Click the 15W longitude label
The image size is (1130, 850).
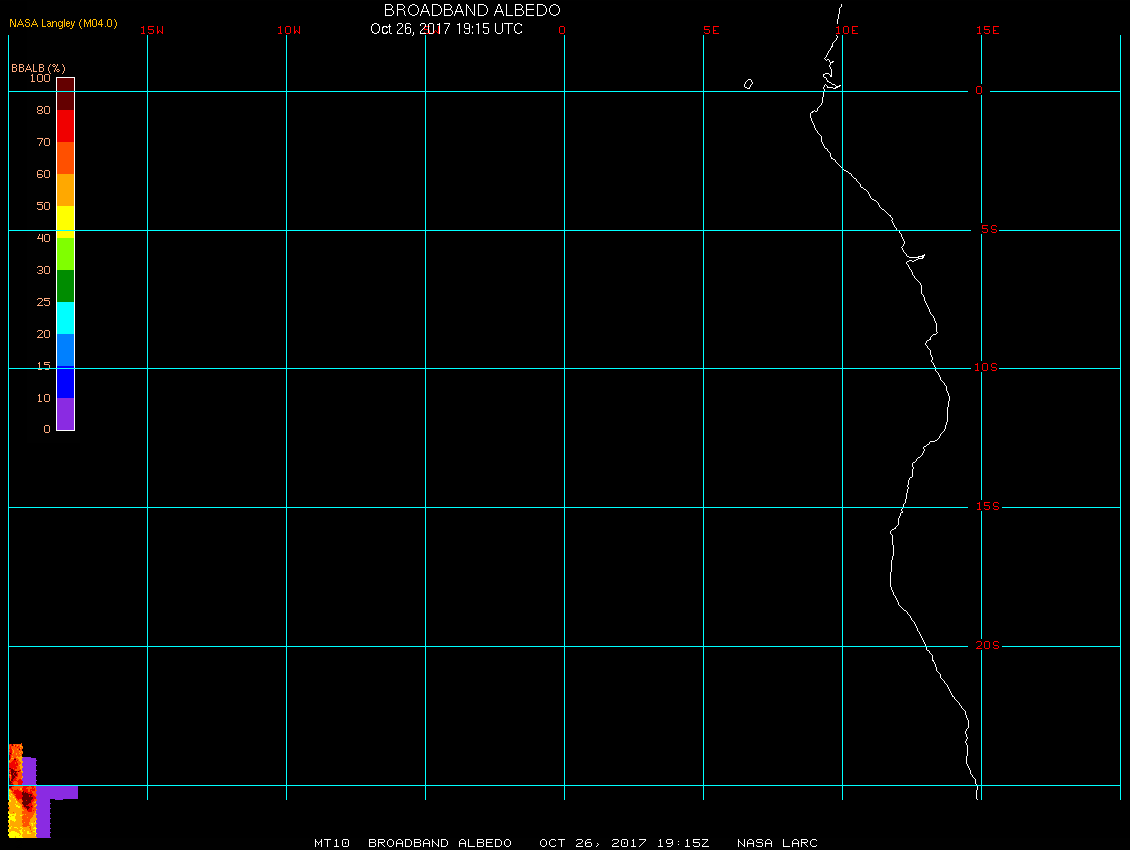(x=152, y=30)
